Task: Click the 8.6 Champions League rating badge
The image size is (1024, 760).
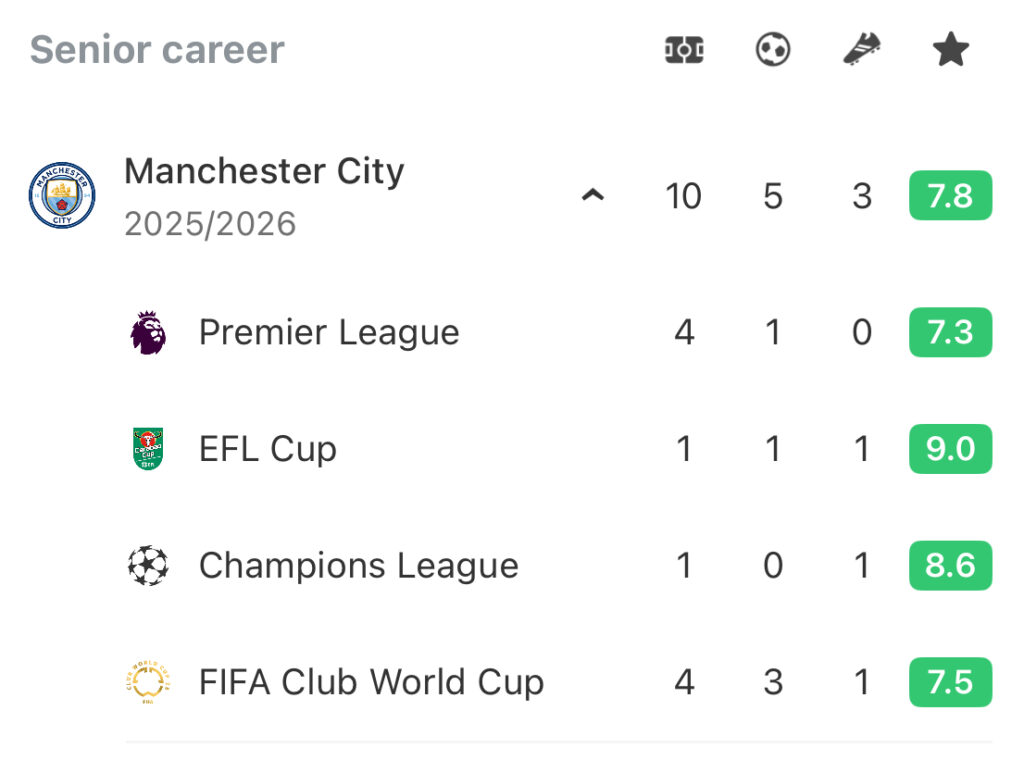Action: pos(950,566)
